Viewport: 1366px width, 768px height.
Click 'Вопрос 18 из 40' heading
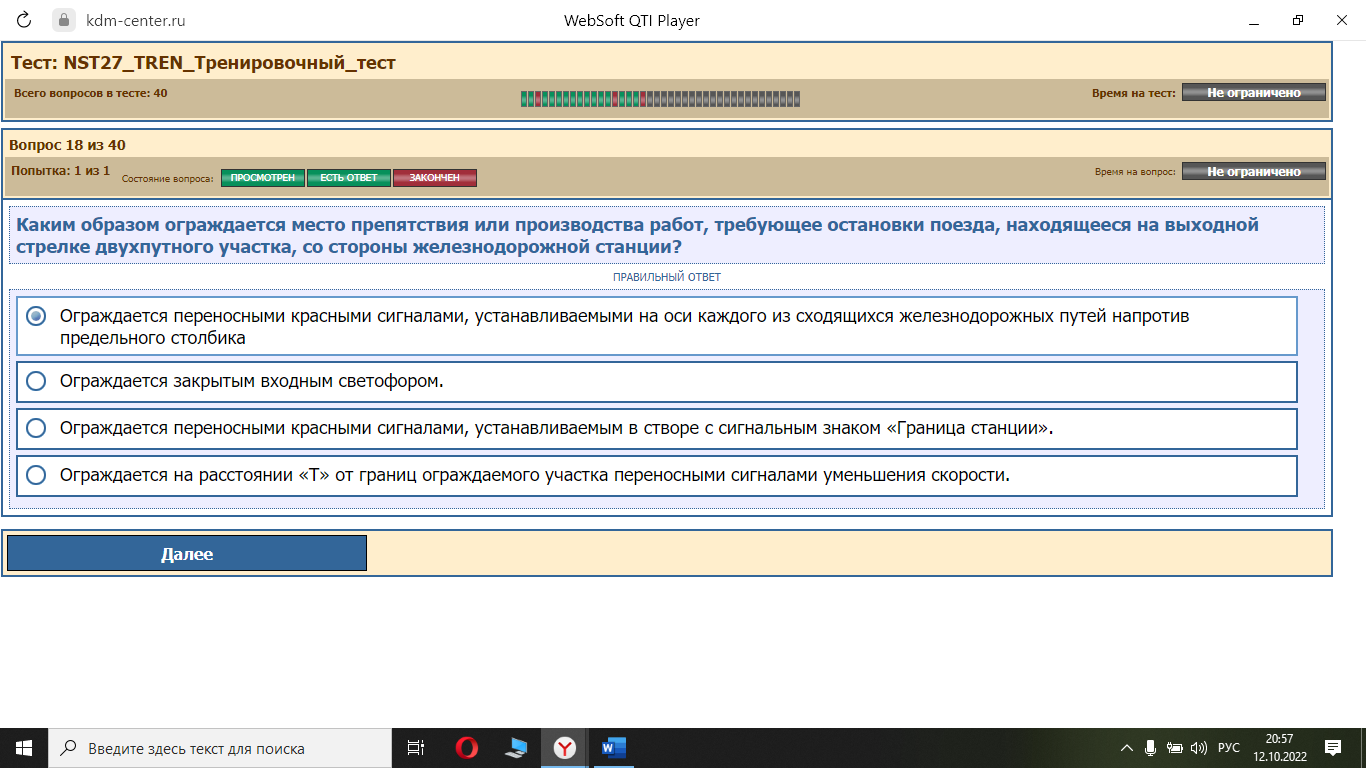[68, 145]
